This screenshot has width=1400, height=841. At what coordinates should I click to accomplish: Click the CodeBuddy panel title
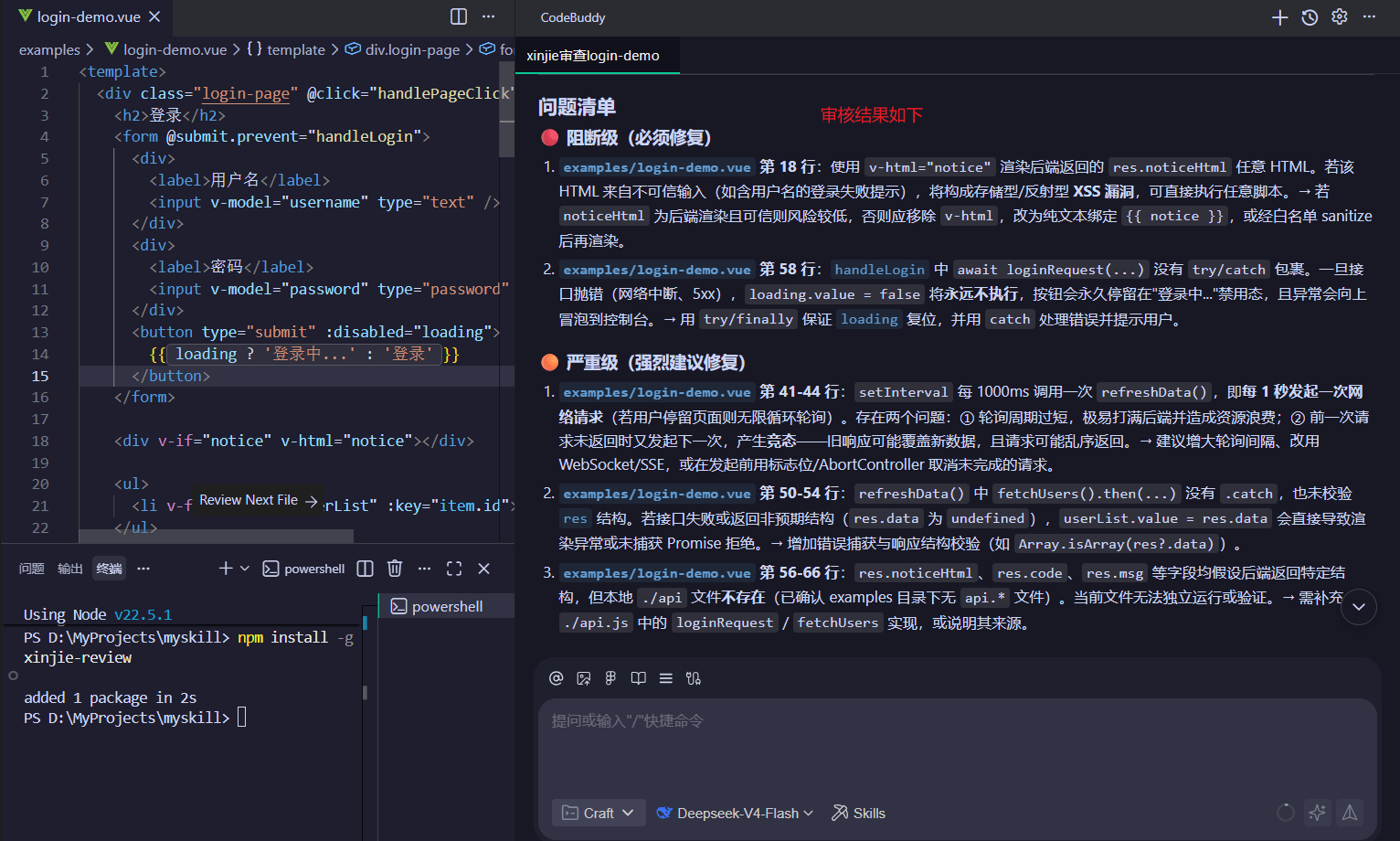[x=573, y=17]
